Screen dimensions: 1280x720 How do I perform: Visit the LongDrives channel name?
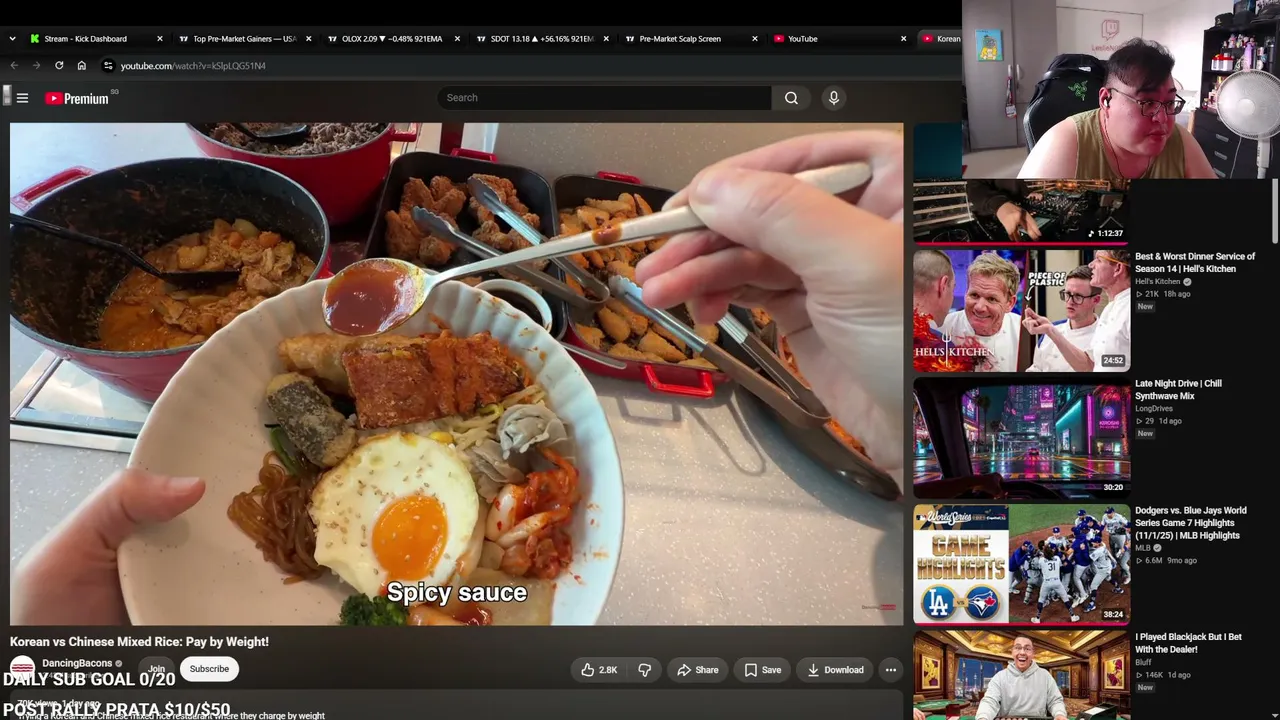[x=1154, y=408]
